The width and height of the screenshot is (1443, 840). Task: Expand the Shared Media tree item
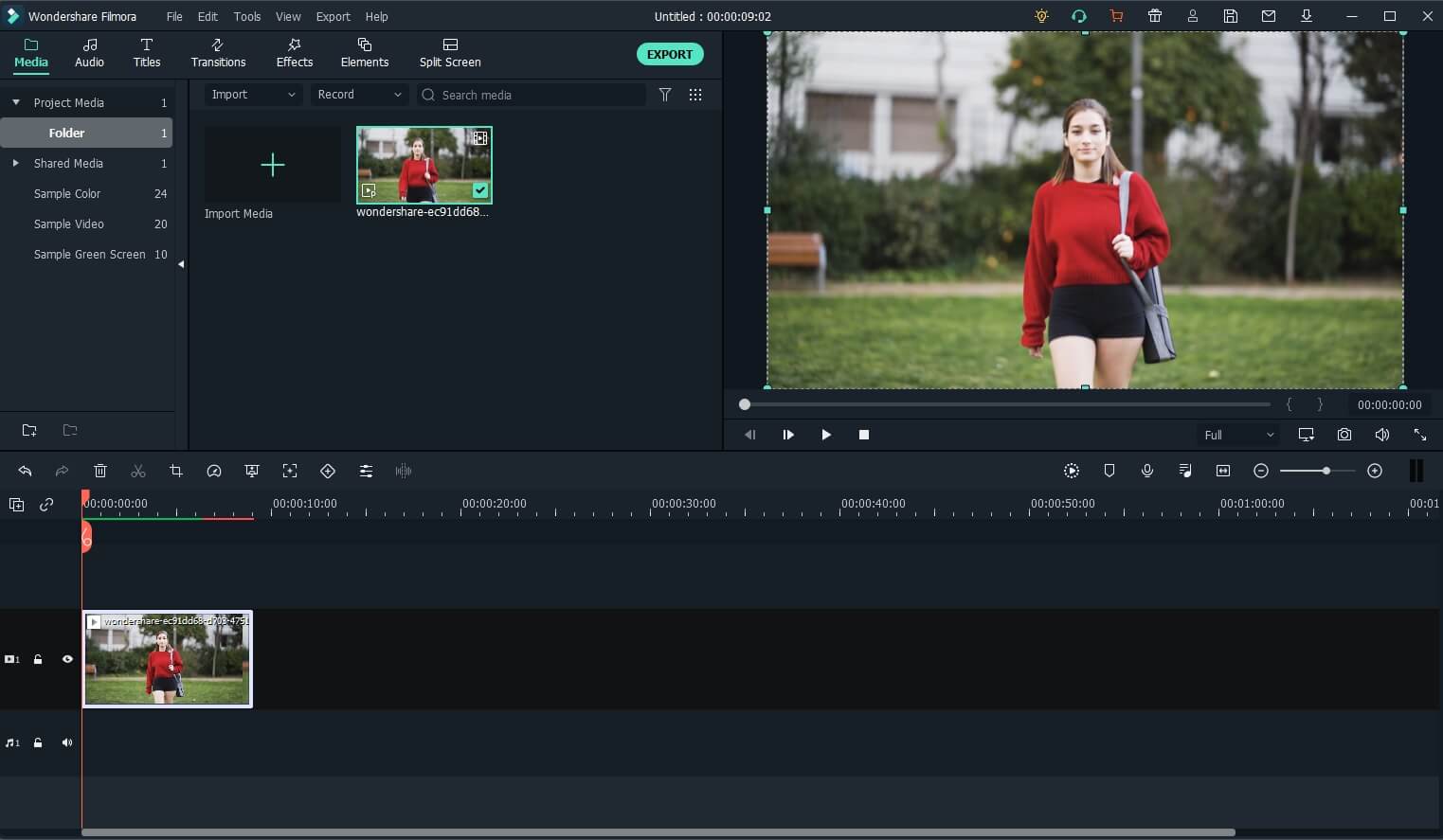click(15, 163)
